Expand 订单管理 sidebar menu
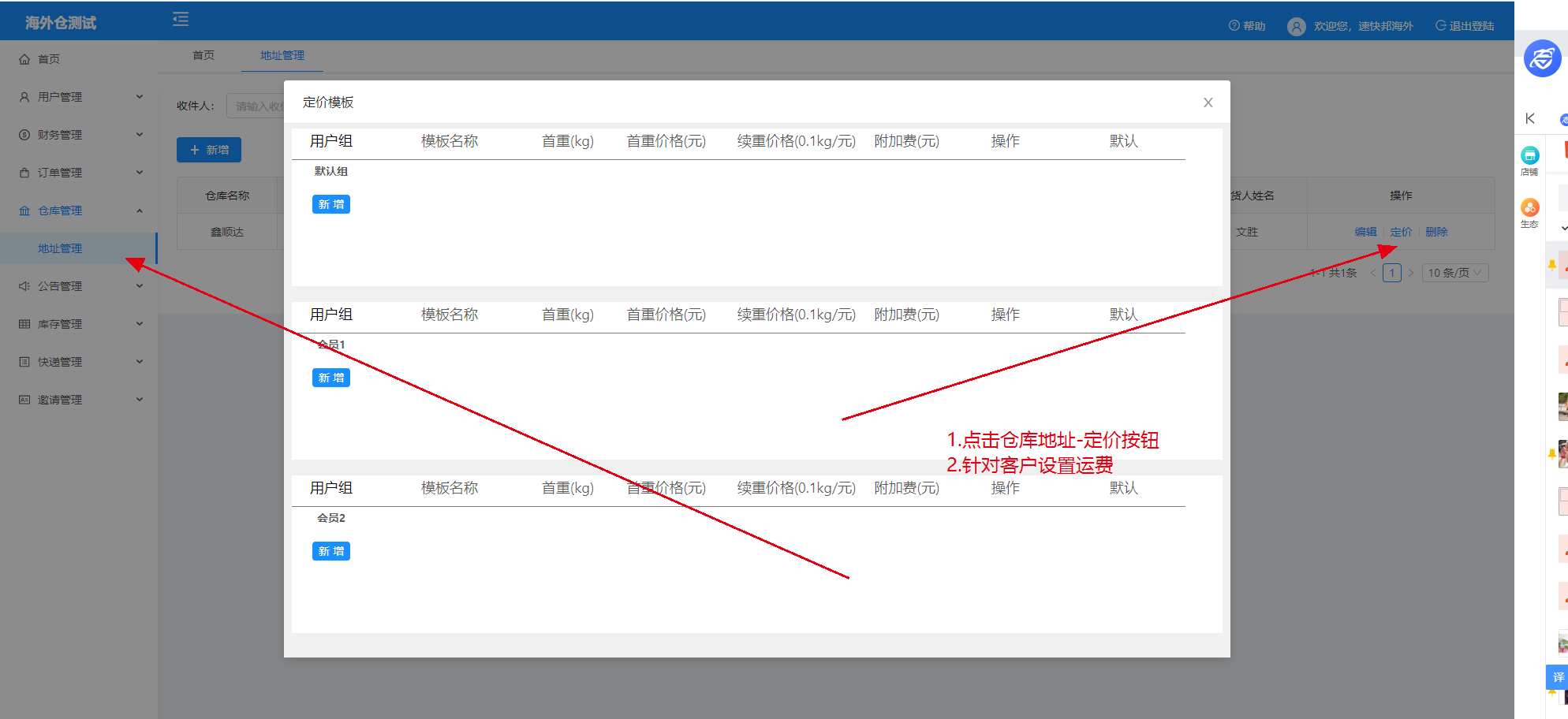This screenshot has width=1568, height=719. click(x=79, y=173)
